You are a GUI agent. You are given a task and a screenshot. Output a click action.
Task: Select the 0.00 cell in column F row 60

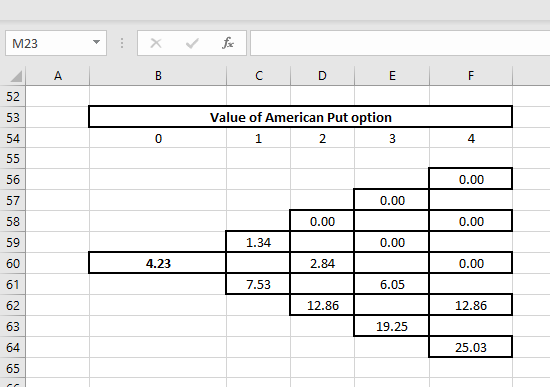pos(471,263)
